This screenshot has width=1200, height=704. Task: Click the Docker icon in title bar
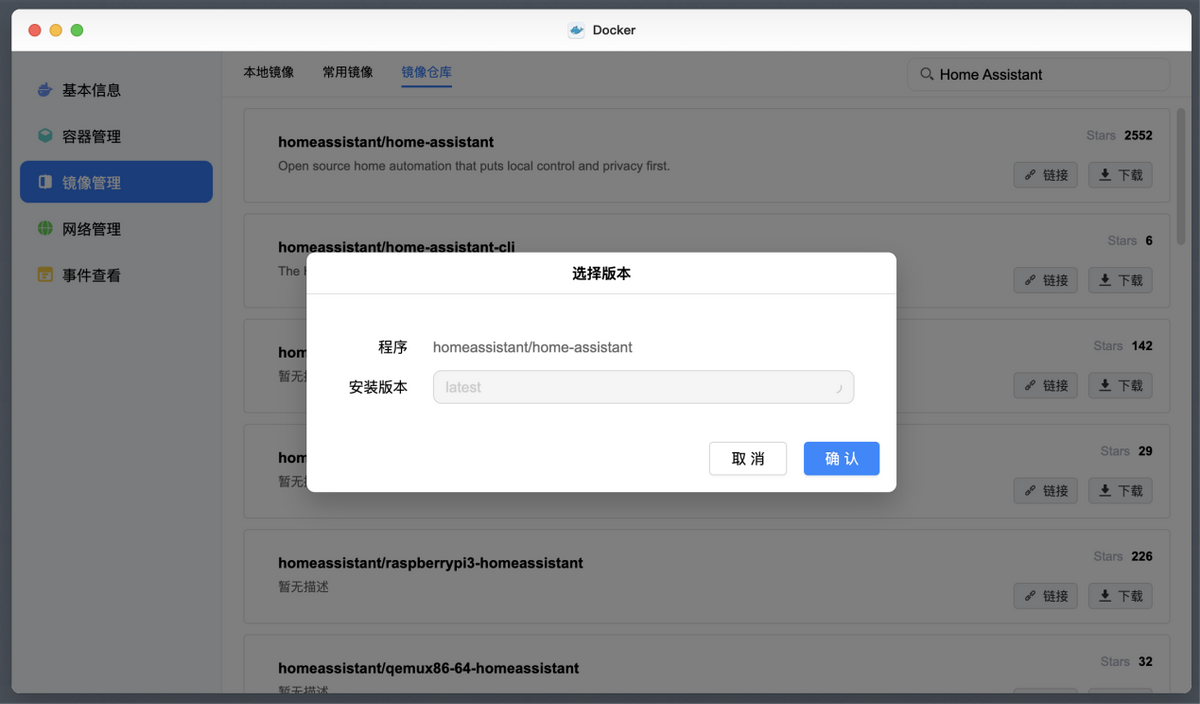[576, 30]
